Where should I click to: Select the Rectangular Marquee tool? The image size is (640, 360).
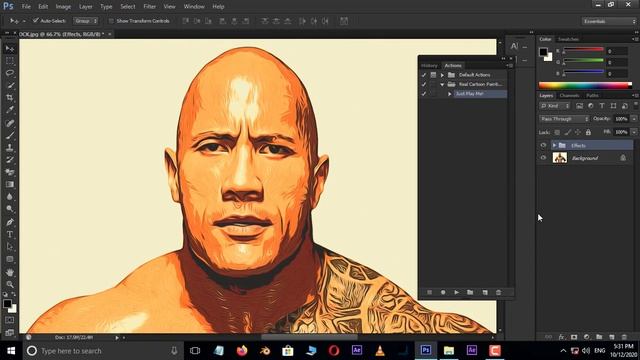pyautogui.click(x=10, y=61)
